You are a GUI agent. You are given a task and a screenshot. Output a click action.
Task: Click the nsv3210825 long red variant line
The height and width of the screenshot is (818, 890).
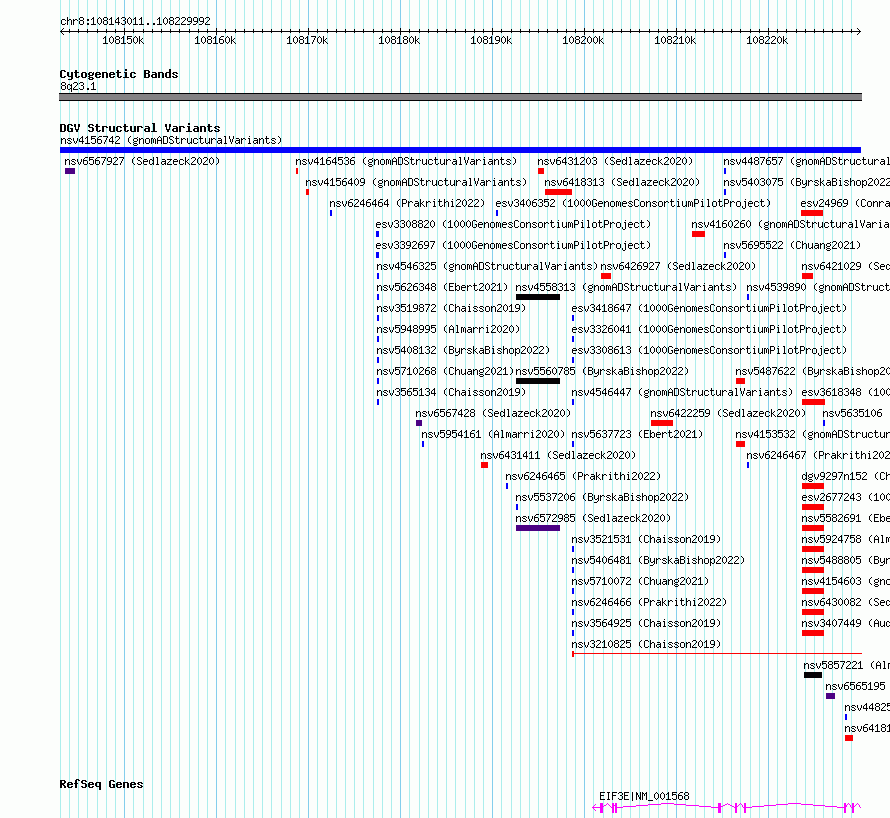pos(717,654)
